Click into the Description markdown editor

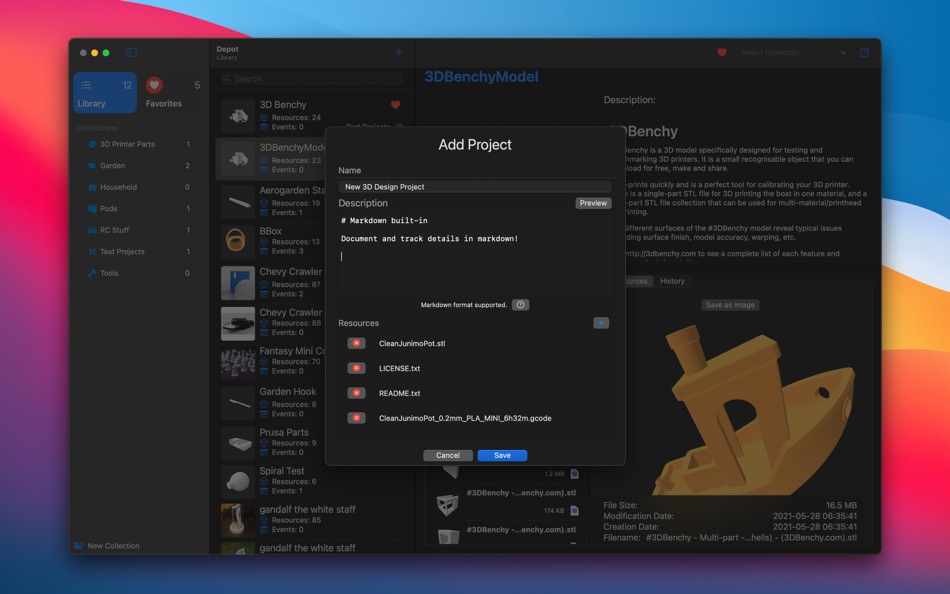(475, 253)
